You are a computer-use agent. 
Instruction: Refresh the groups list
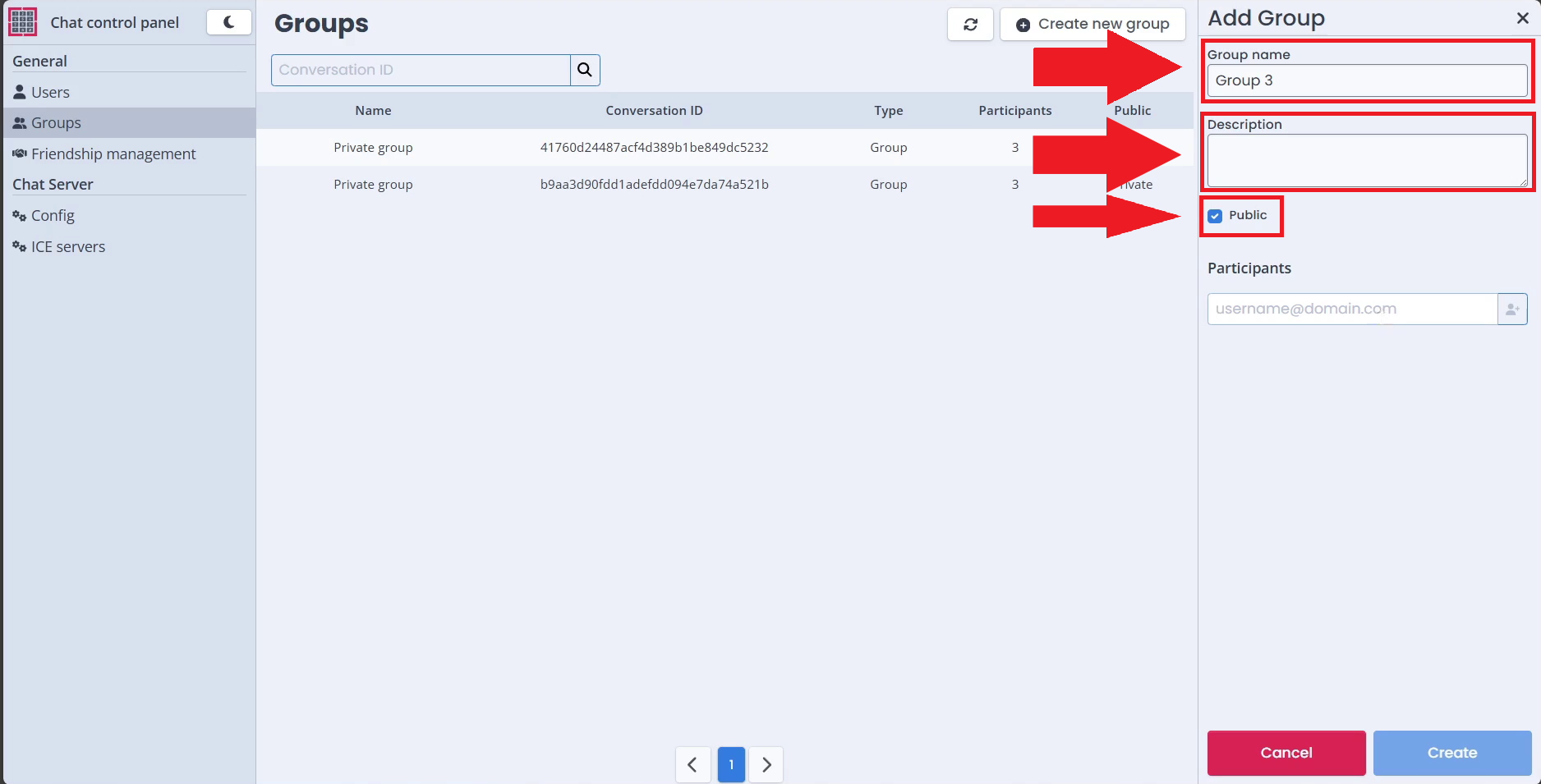(x=970, y=25)
